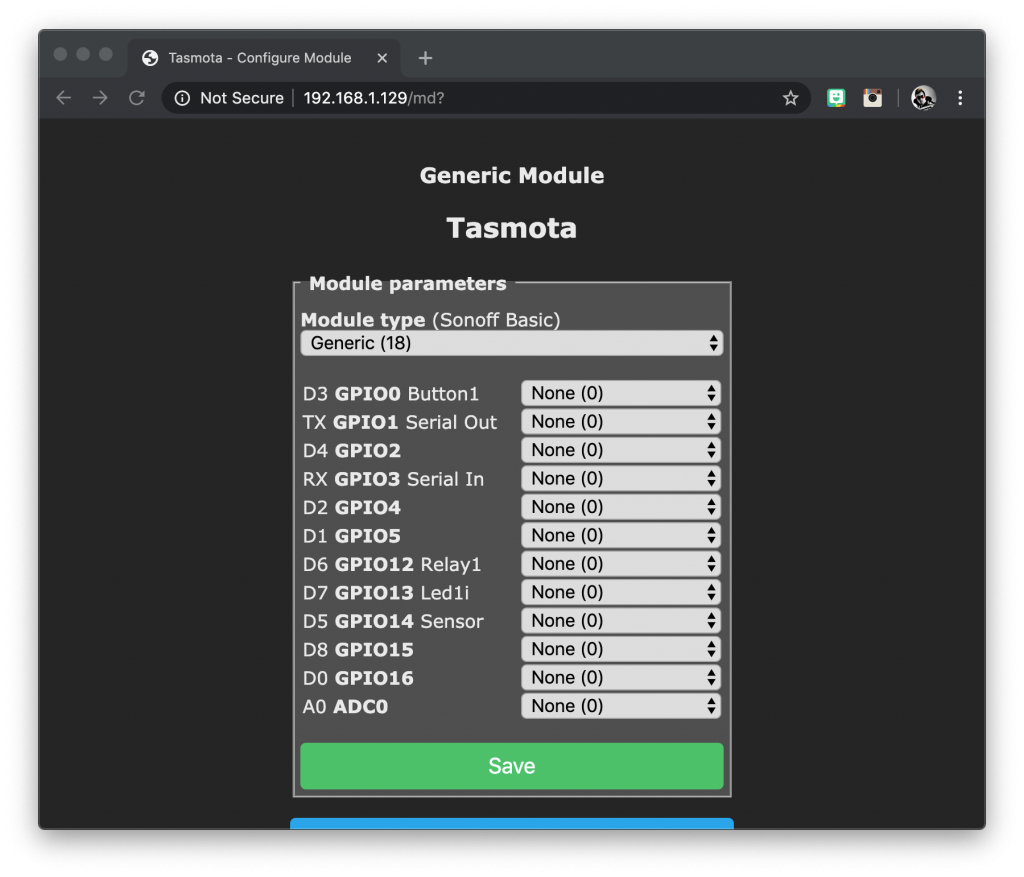Open the RX GPIO3 Serial In dropdown
The height and width of the screenshot is (877, 1024).
(621, 479)
